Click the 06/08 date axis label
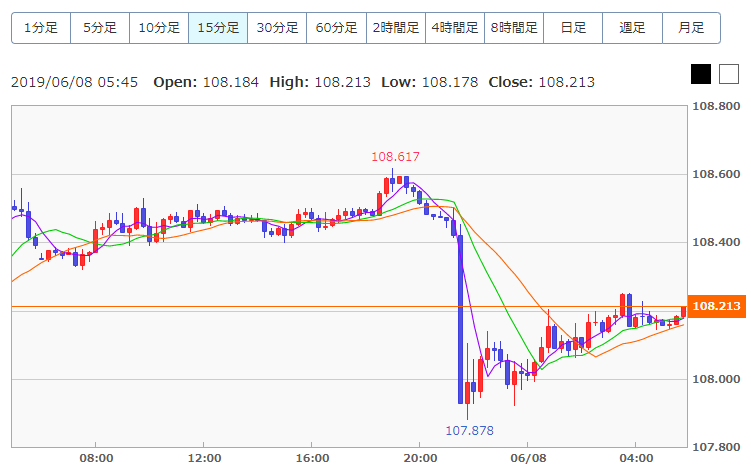Viewport: 751px width, 472px height. (x=528, y=458)
